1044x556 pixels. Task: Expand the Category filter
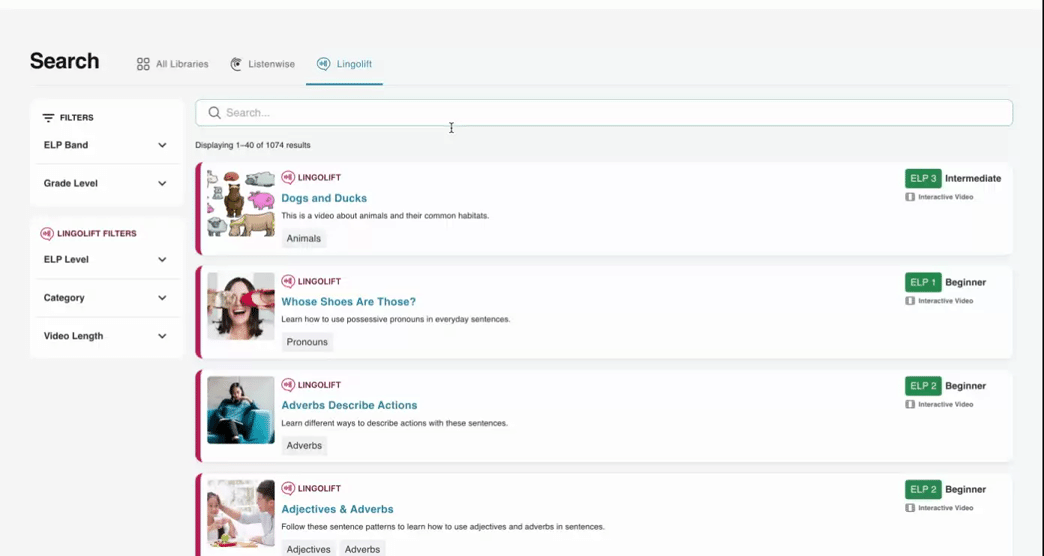(162, 298)
